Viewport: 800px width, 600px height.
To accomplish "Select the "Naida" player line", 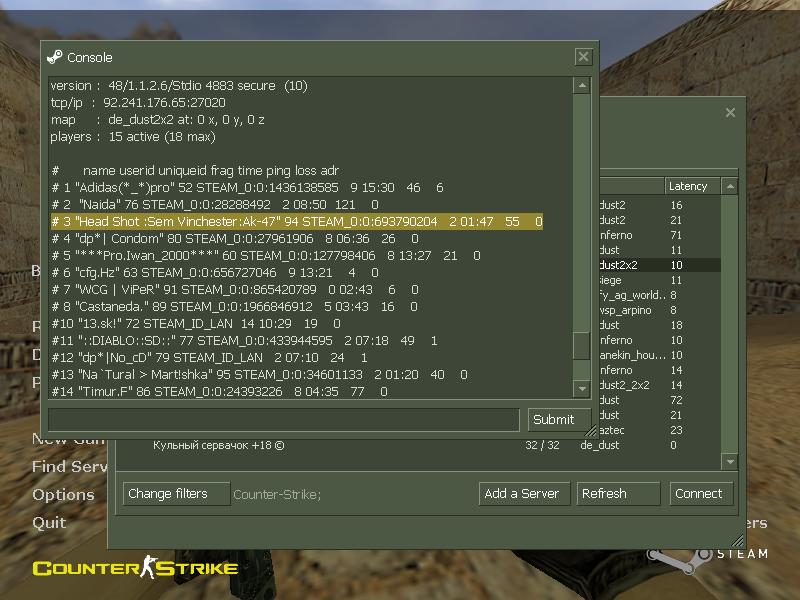I will pyautogui.click(x=215, y=205).
